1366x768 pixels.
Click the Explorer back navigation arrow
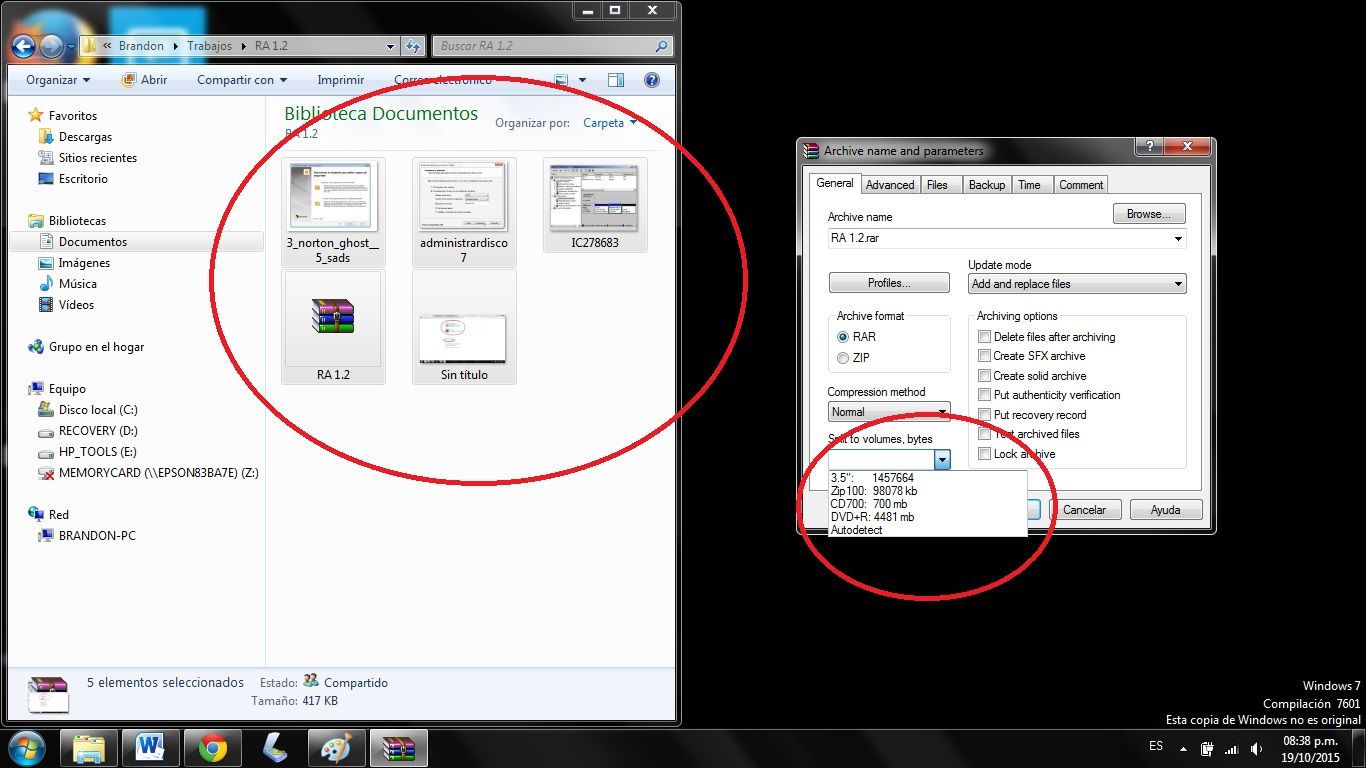pos(24,46)
